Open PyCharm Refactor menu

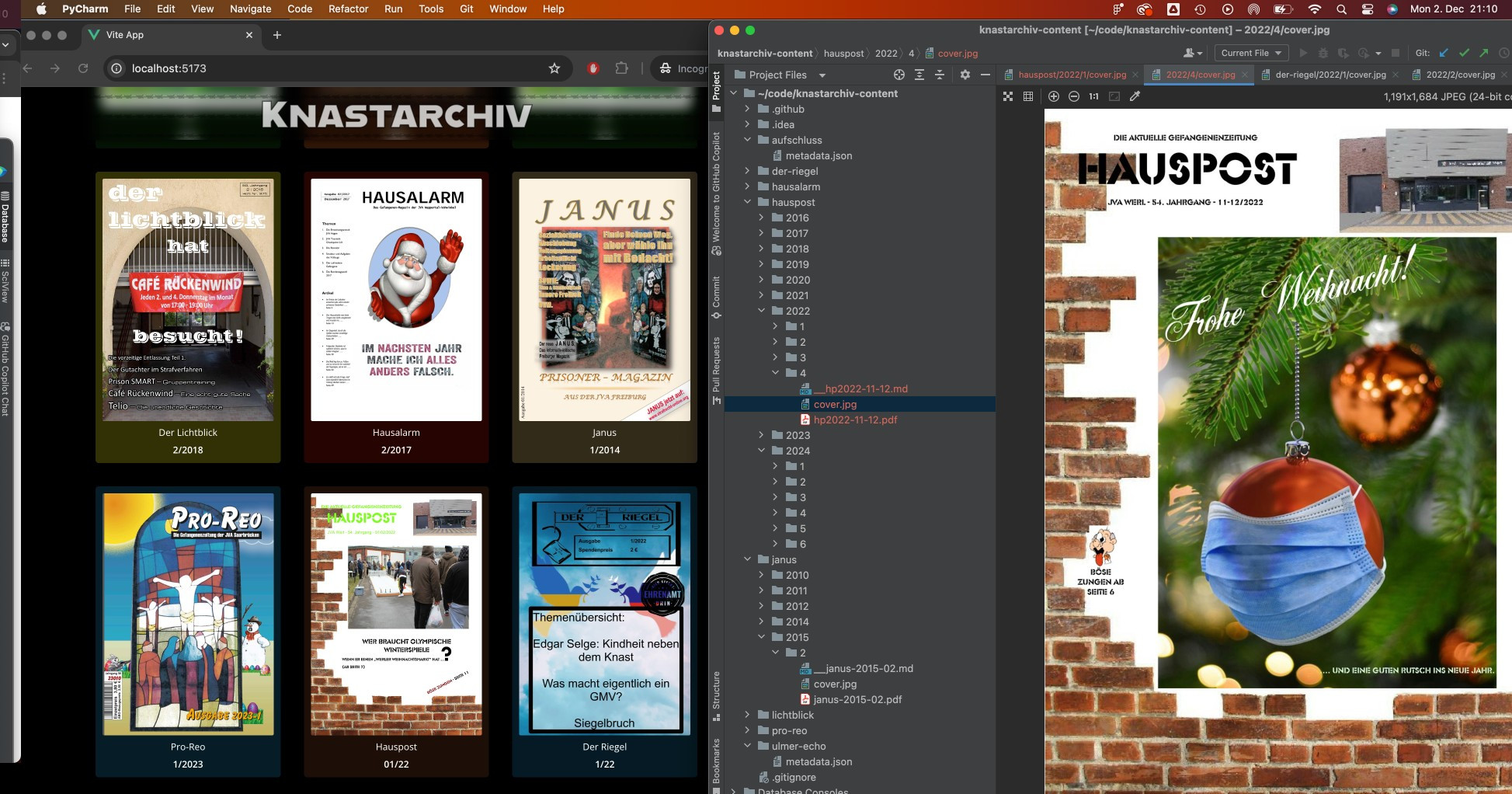[x=348, y=9]
